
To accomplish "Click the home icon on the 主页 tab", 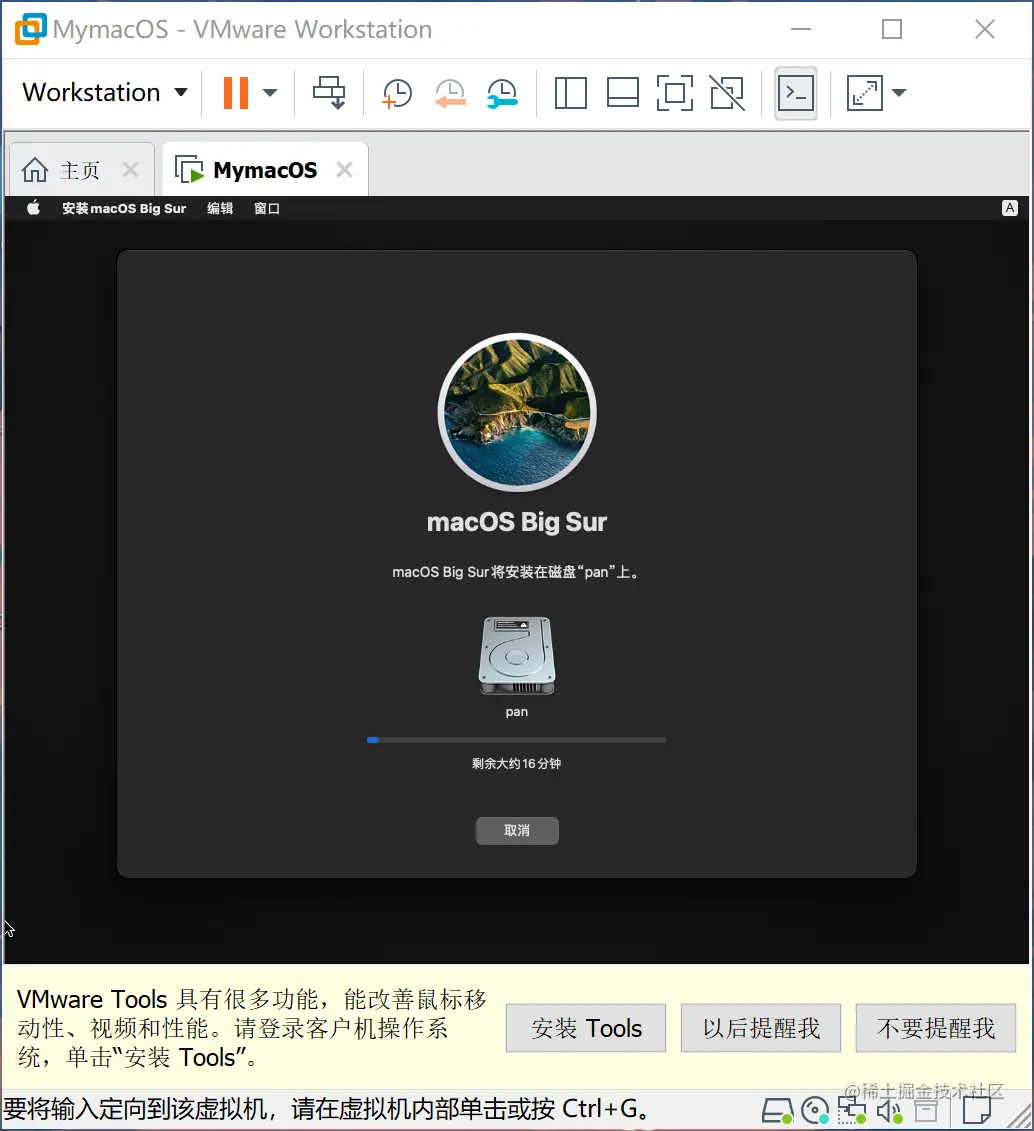I will [x=35, y=170].
